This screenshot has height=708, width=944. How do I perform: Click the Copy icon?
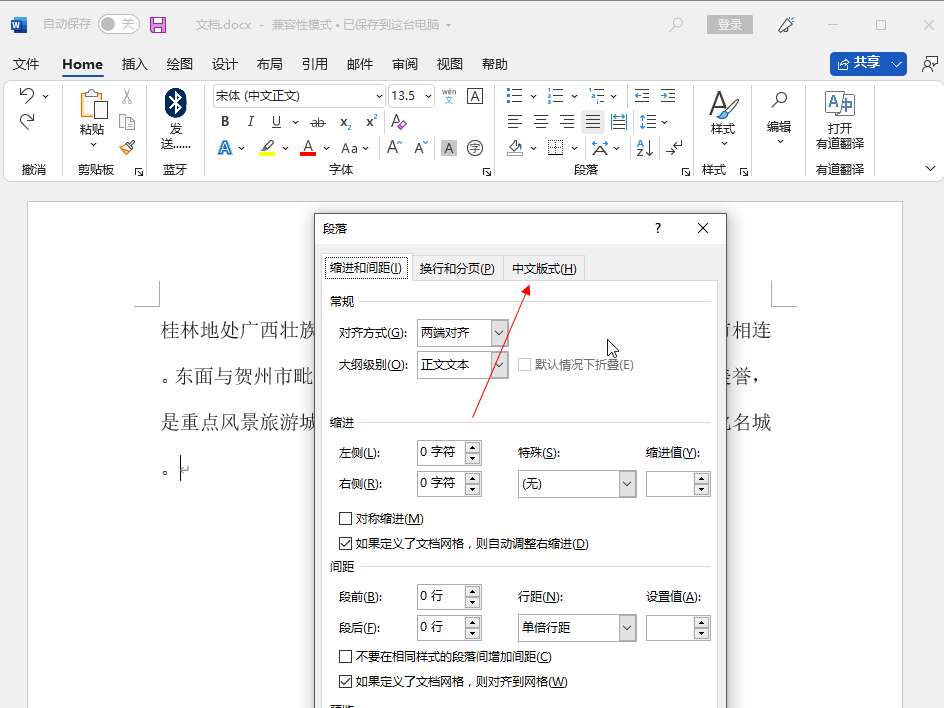tap(127, 122)
